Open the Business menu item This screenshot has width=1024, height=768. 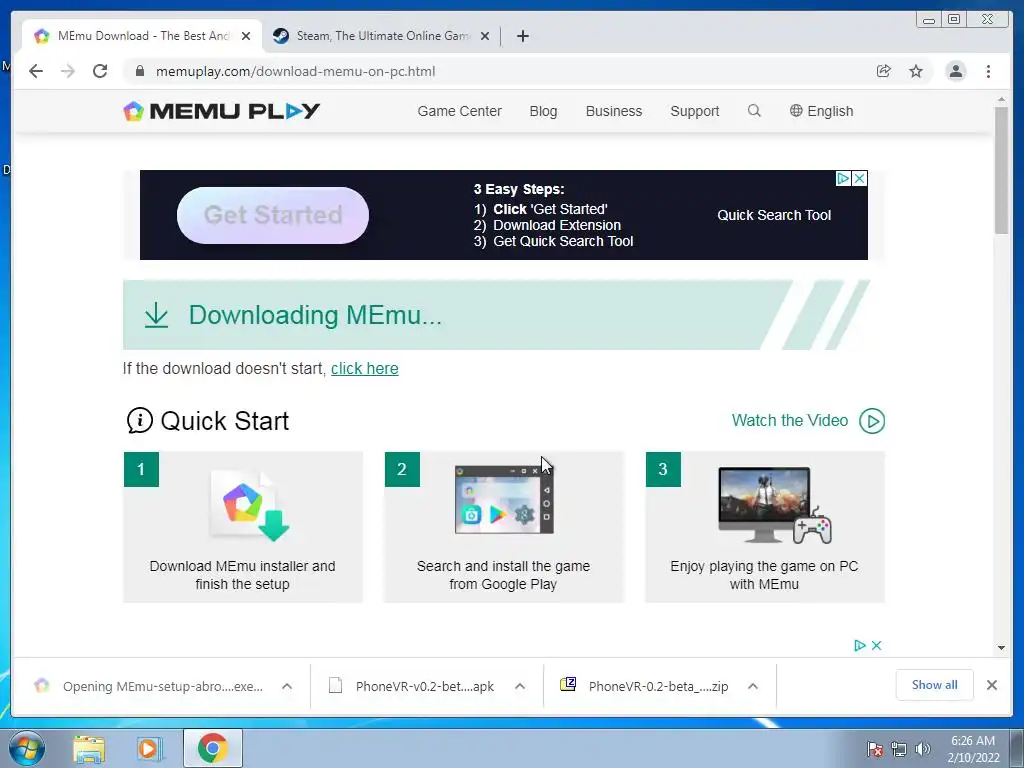614,111
